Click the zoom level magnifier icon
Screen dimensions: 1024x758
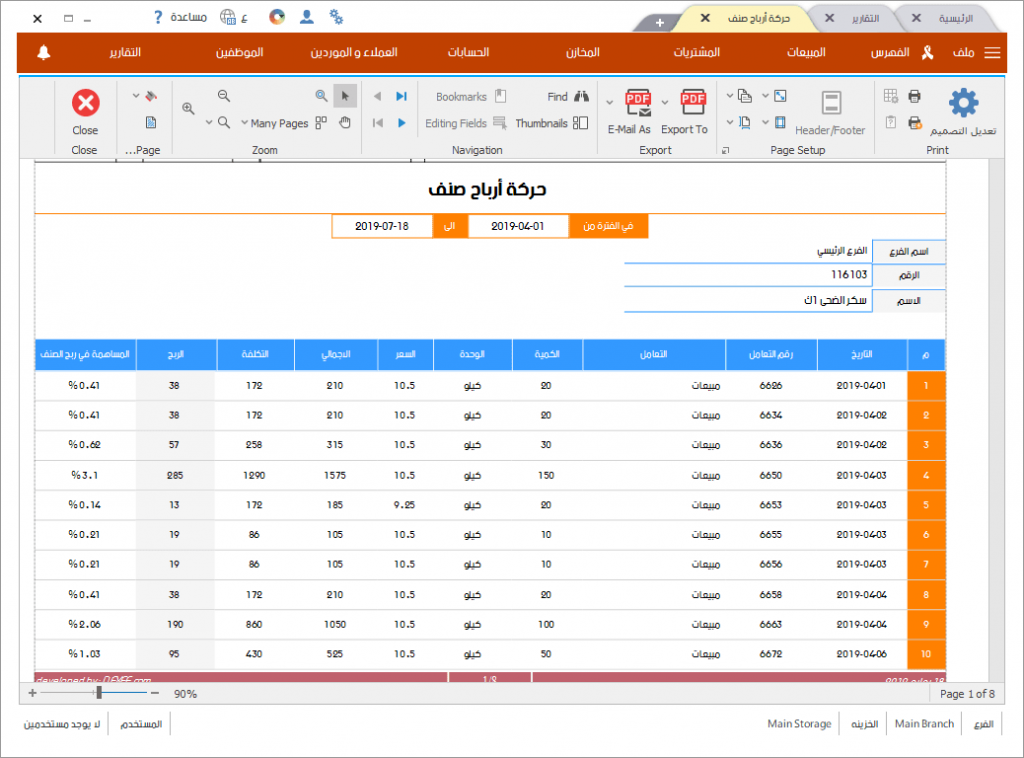tap(224, 123)
